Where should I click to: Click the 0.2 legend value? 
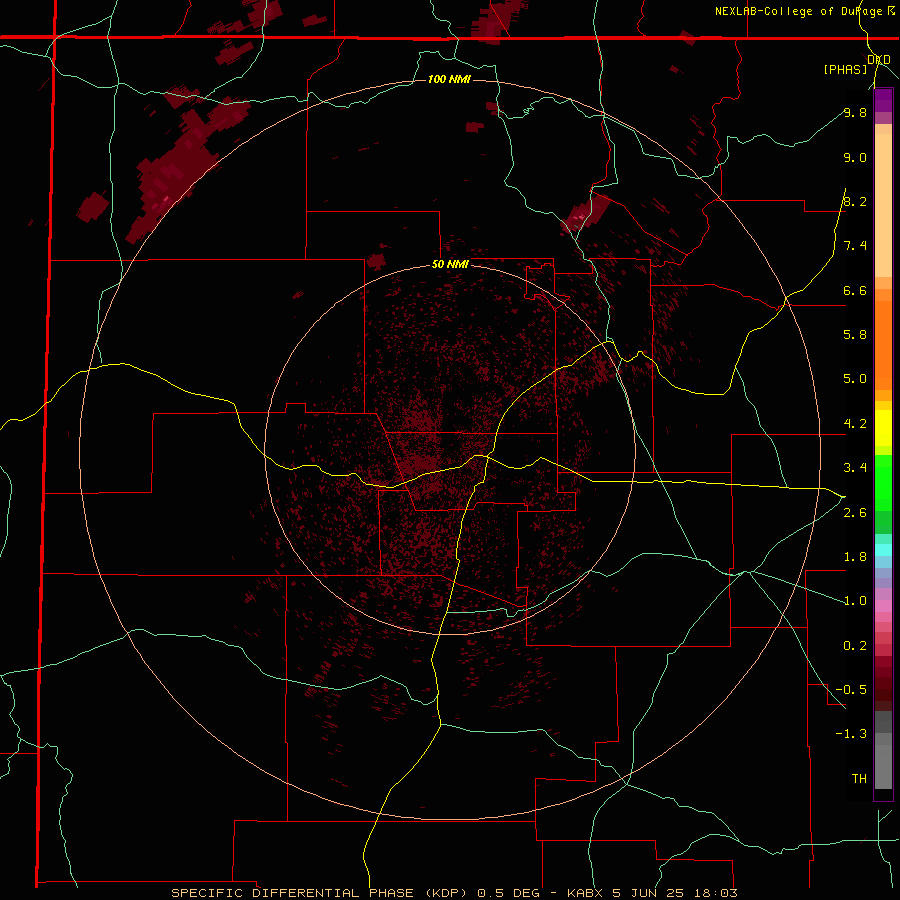(x=855, y=645)
